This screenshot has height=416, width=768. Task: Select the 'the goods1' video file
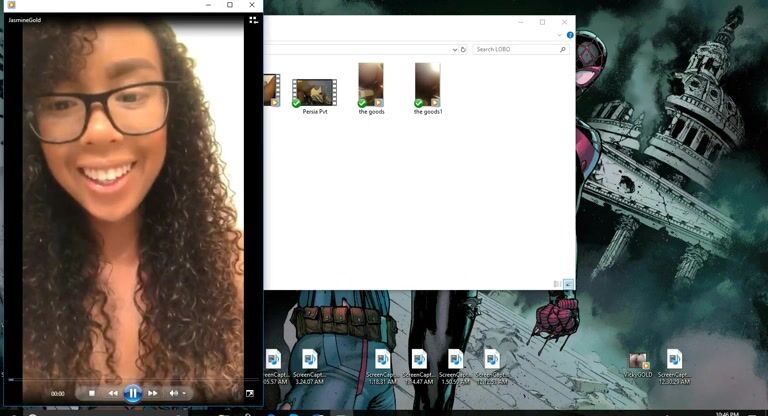click(427, 86)
